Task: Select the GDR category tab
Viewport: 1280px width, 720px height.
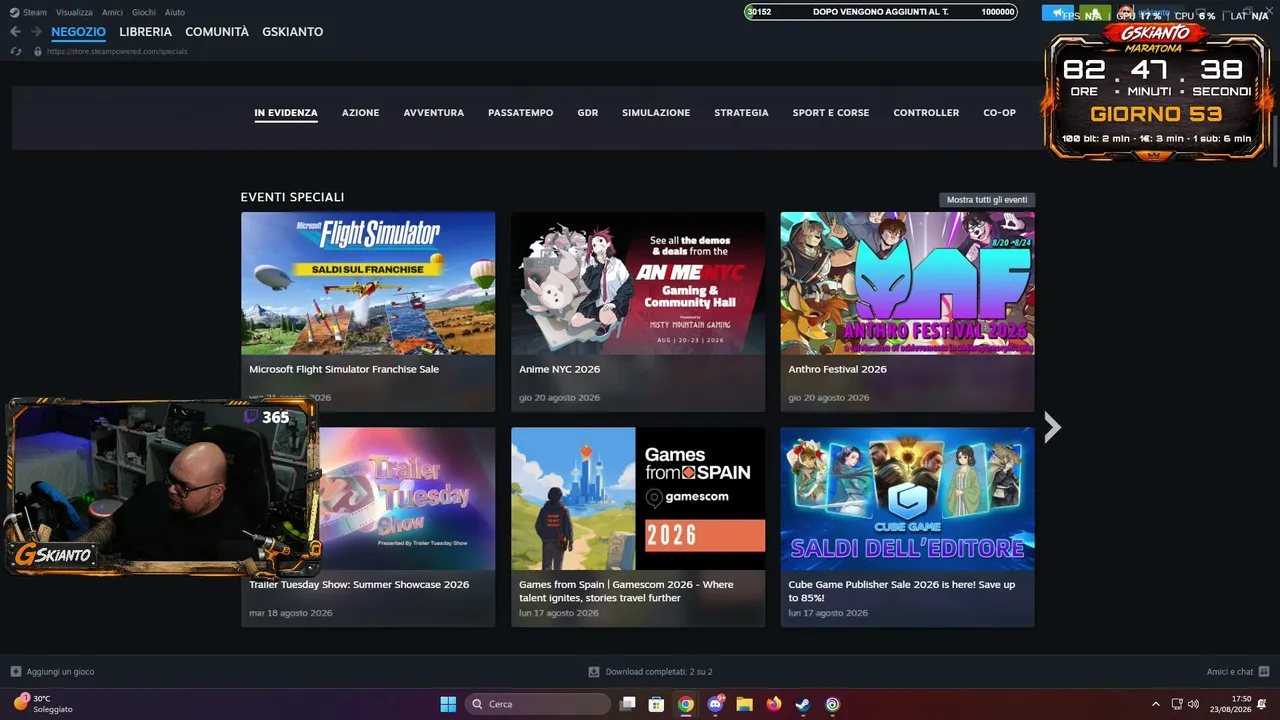Action: [588, 113]
